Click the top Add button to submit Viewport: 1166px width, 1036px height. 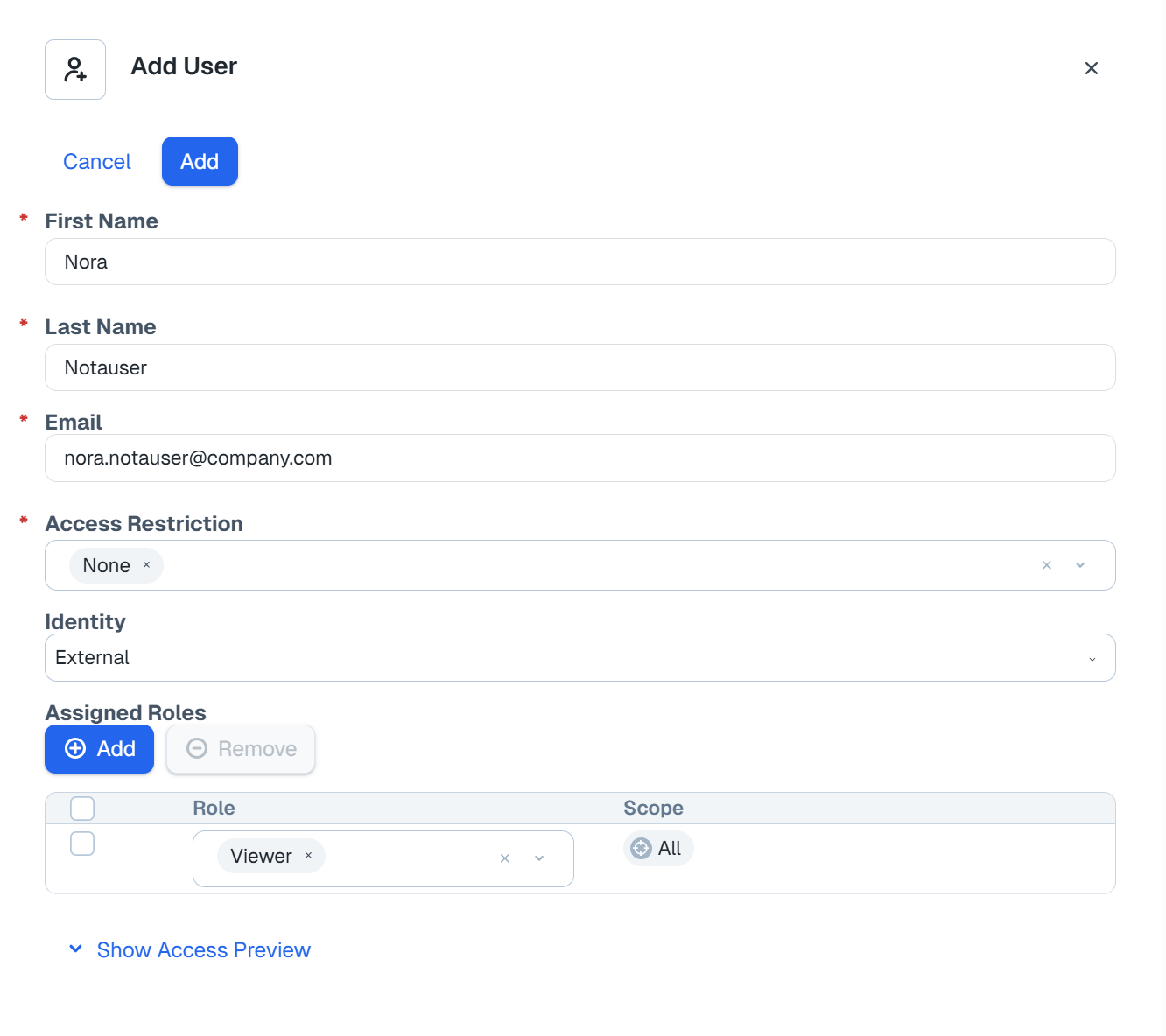(x=200, y=162)
